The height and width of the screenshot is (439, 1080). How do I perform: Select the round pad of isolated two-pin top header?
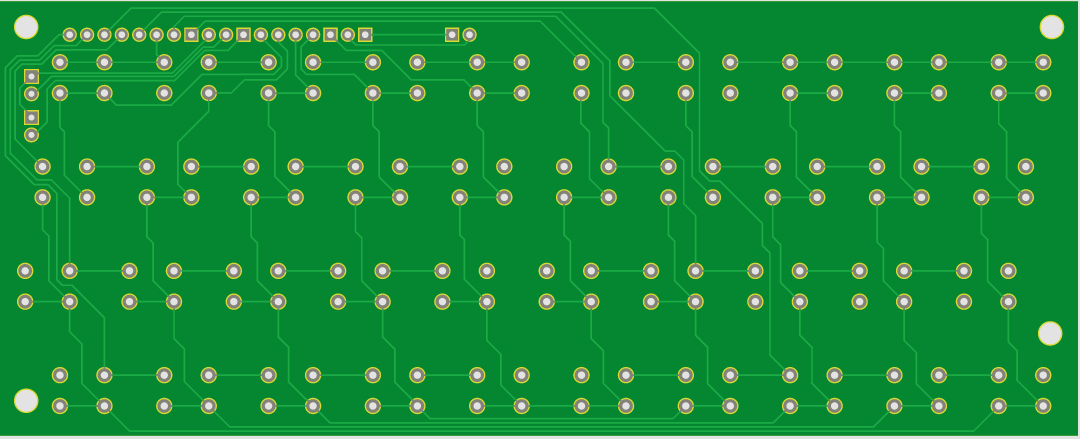coord(469,34)
